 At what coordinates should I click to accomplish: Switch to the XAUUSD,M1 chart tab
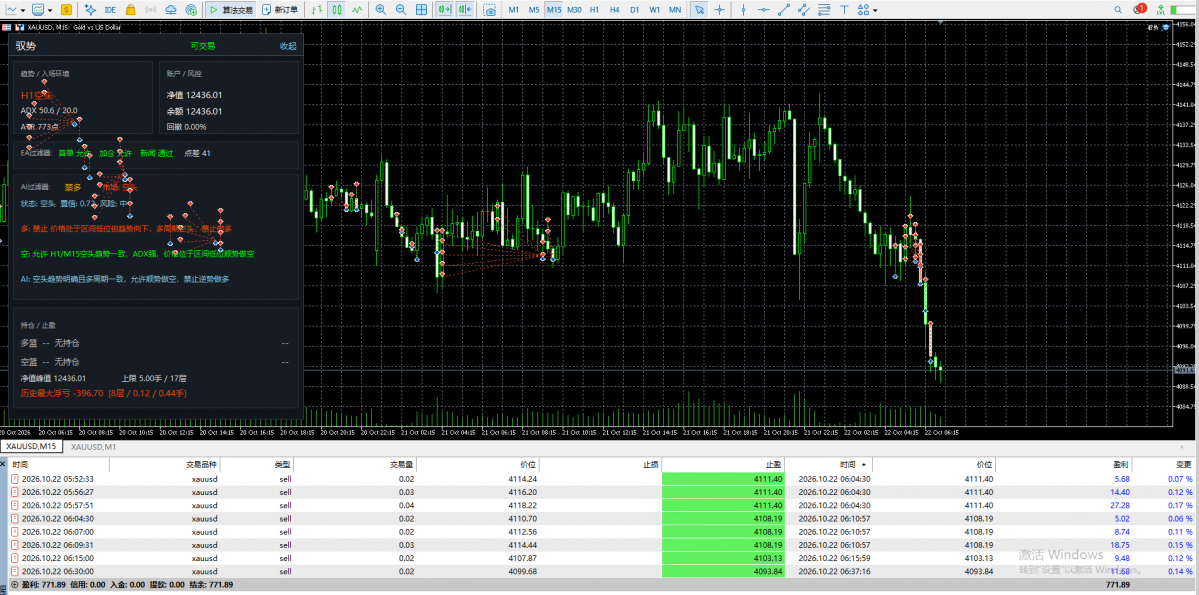(x=93, y=446)
